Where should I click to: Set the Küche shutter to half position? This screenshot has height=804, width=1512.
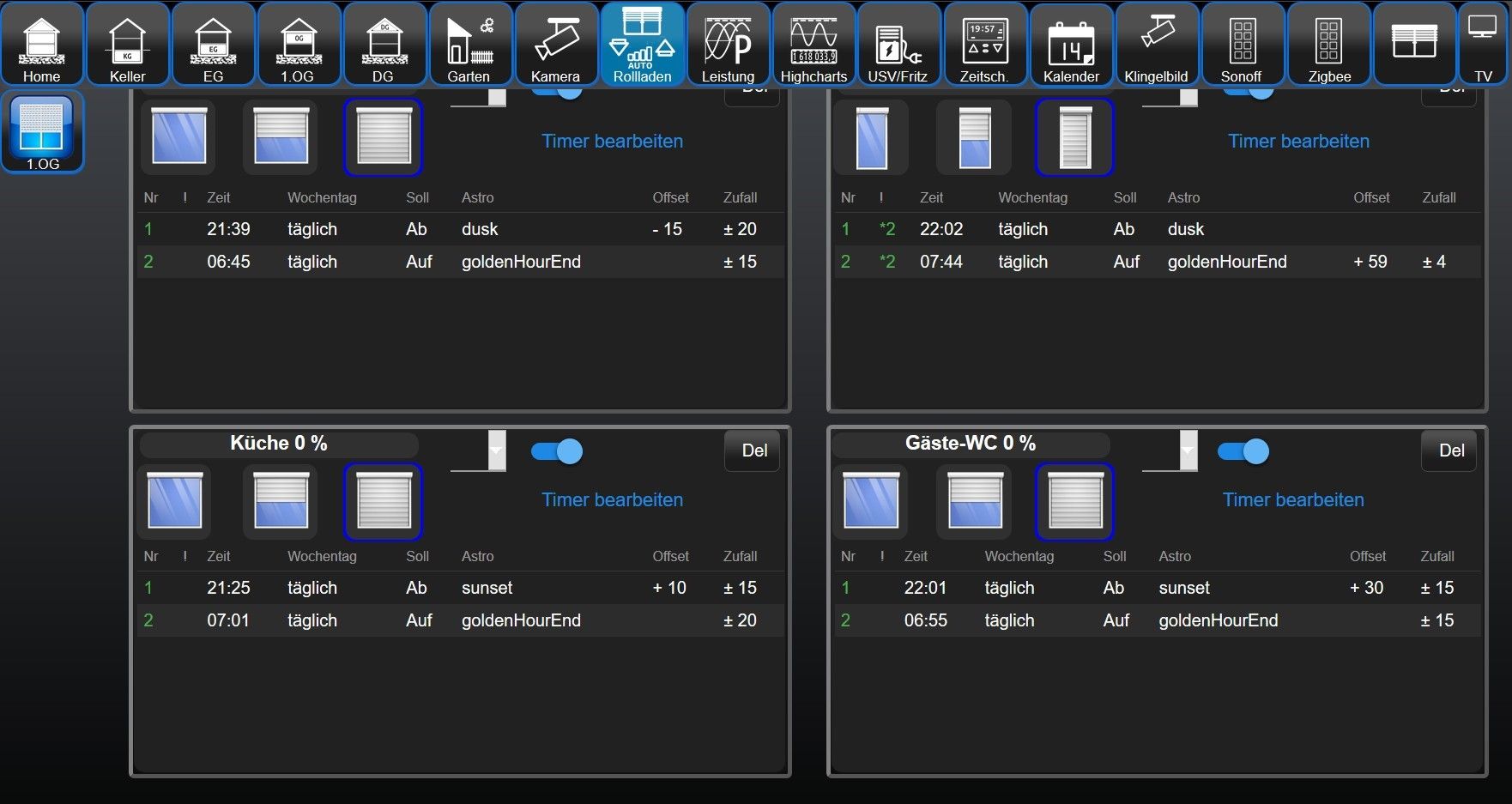click(281, 501)
